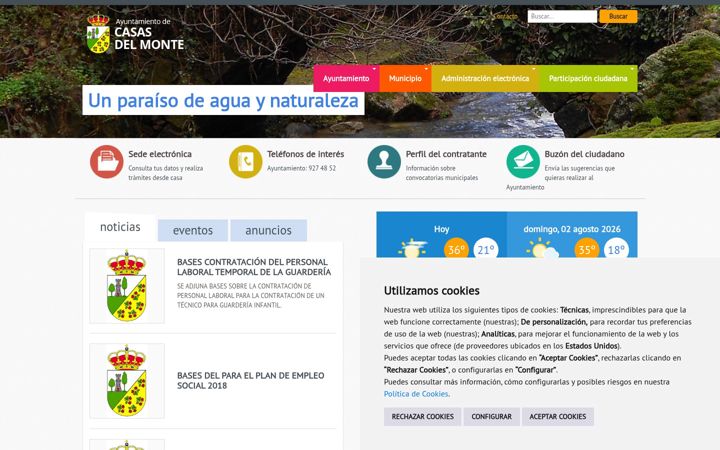This screenshot has height=450, width=720.
Task: Click today's 36° maximum temperature badge
Action: point(456,249)
